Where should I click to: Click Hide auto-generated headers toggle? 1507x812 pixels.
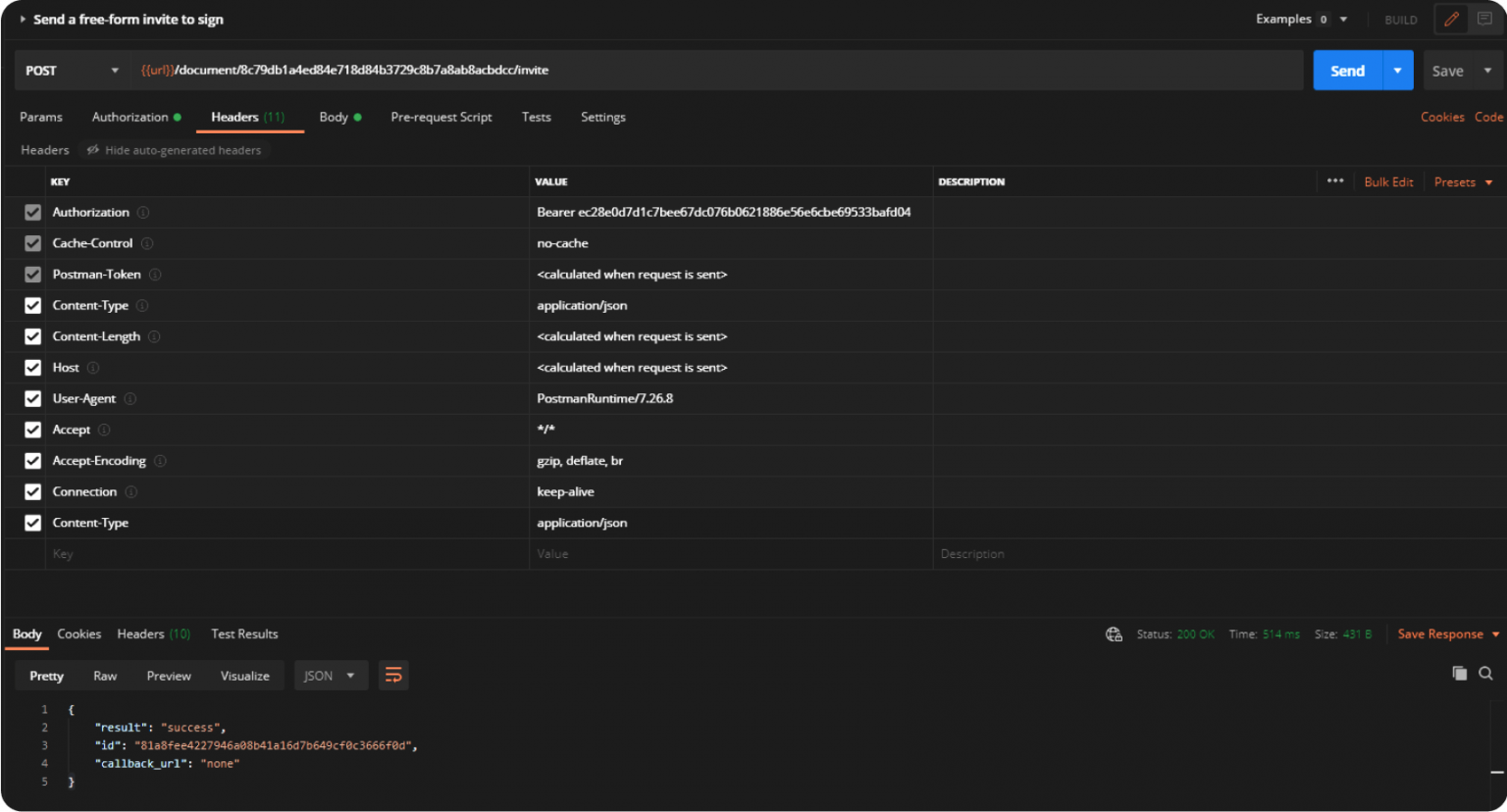click(174, 150)
